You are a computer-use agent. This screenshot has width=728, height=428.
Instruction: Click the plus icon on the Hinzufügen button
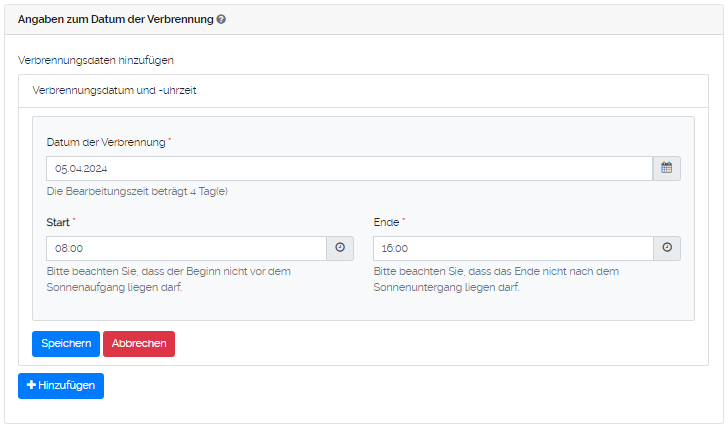[x=31, y=386]
